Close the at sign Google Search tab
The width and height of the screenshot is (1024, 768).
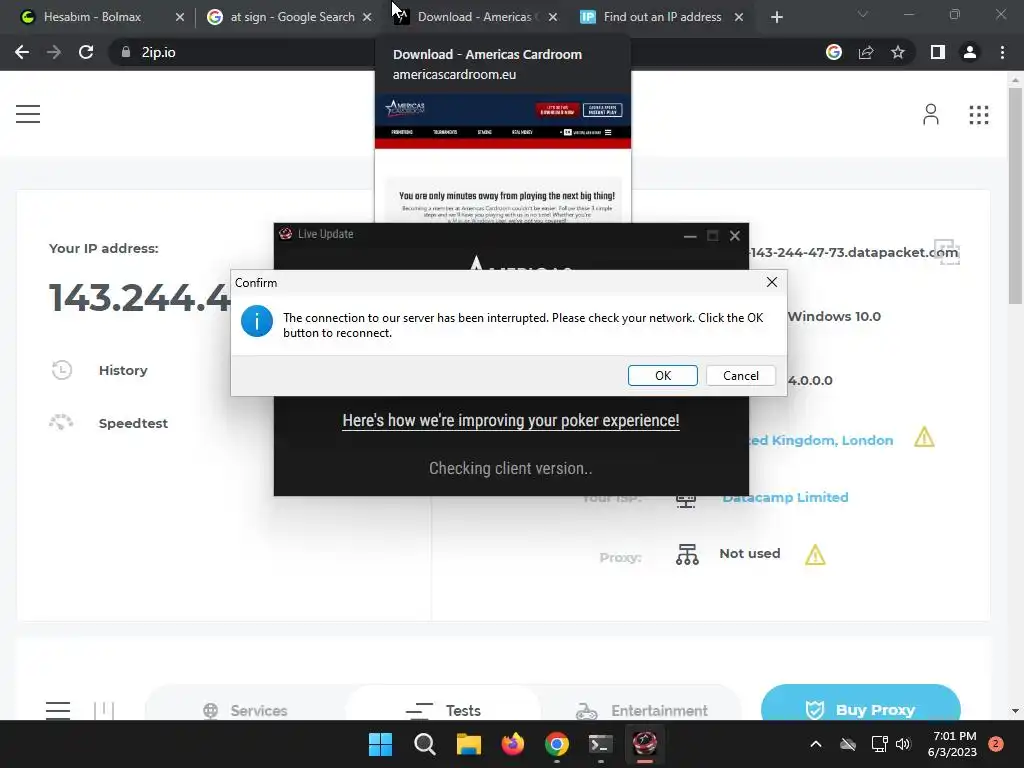[x=367, y=17]
